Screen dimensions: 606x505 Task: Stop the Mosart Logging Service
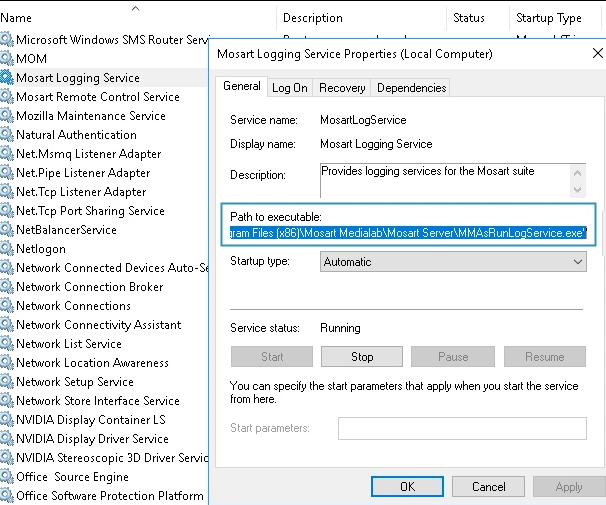[x=362, y=357]
